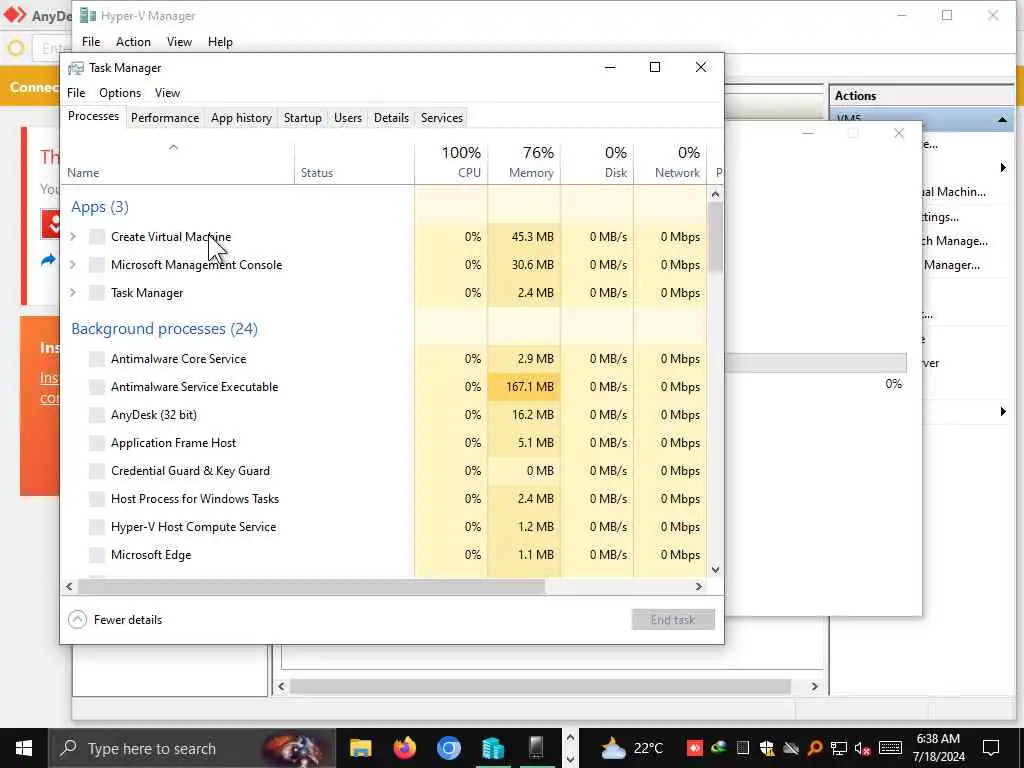1024x768 pixels.
Task: Click the End task button
Action: [x=673, y=620]
